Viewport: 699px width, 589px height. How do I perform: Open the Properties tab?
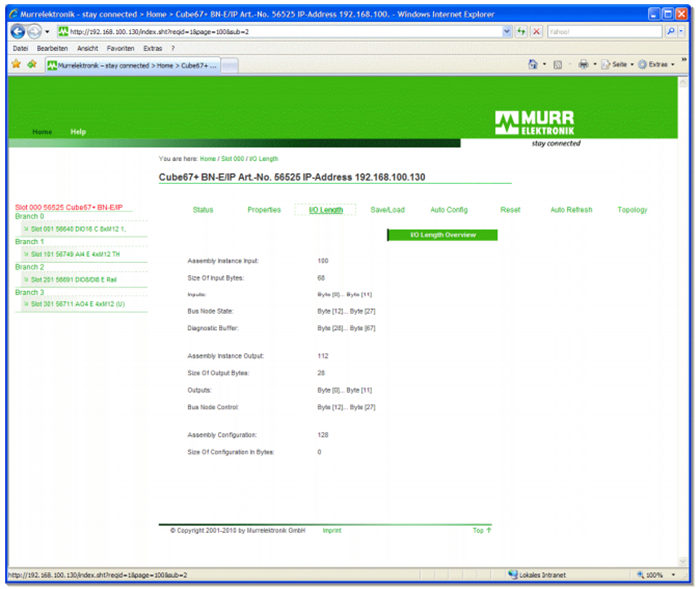(264, 210)
